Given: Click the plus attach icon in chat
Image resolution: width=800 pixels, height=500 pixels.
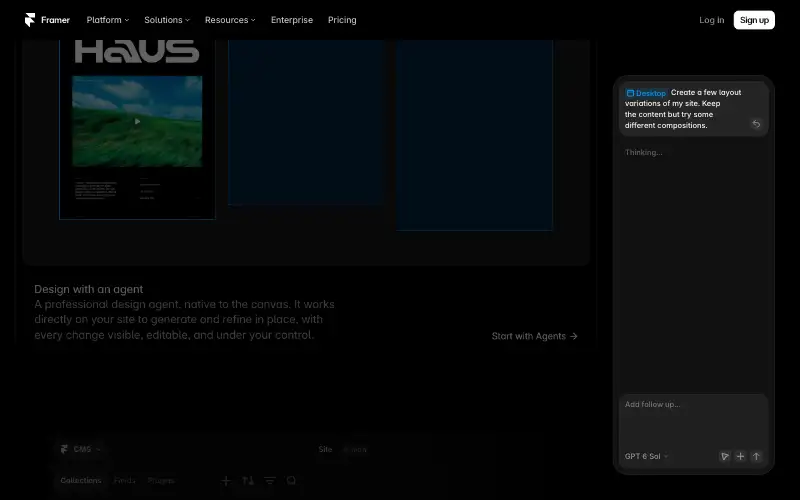Looking at the screenshot, I should [x=740, y=456].
